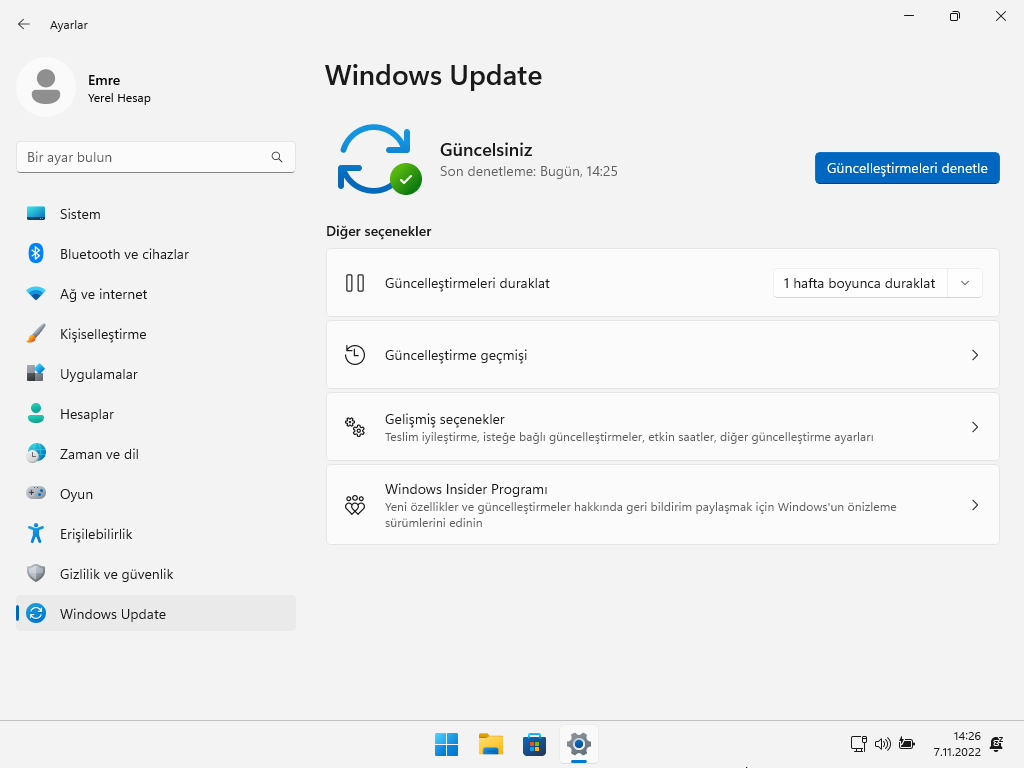Open Güncelleştirme geçmişi chevron
Viewport: 1024px width, 768px height.
click(x=975, y=355)
